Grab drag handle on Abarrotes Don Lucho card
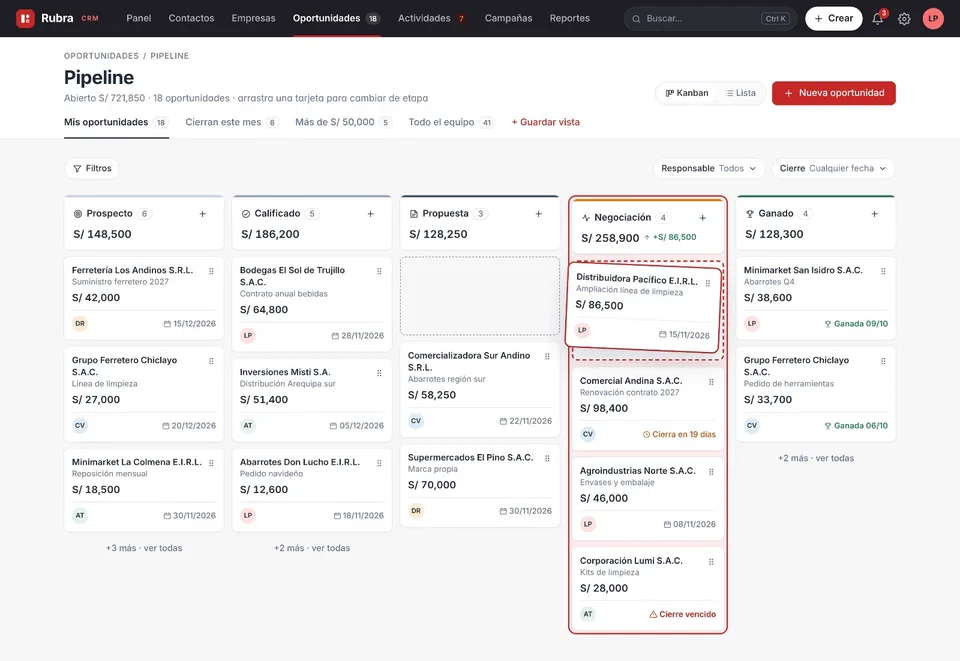960x661 pixels. click(x=379, y=463)
